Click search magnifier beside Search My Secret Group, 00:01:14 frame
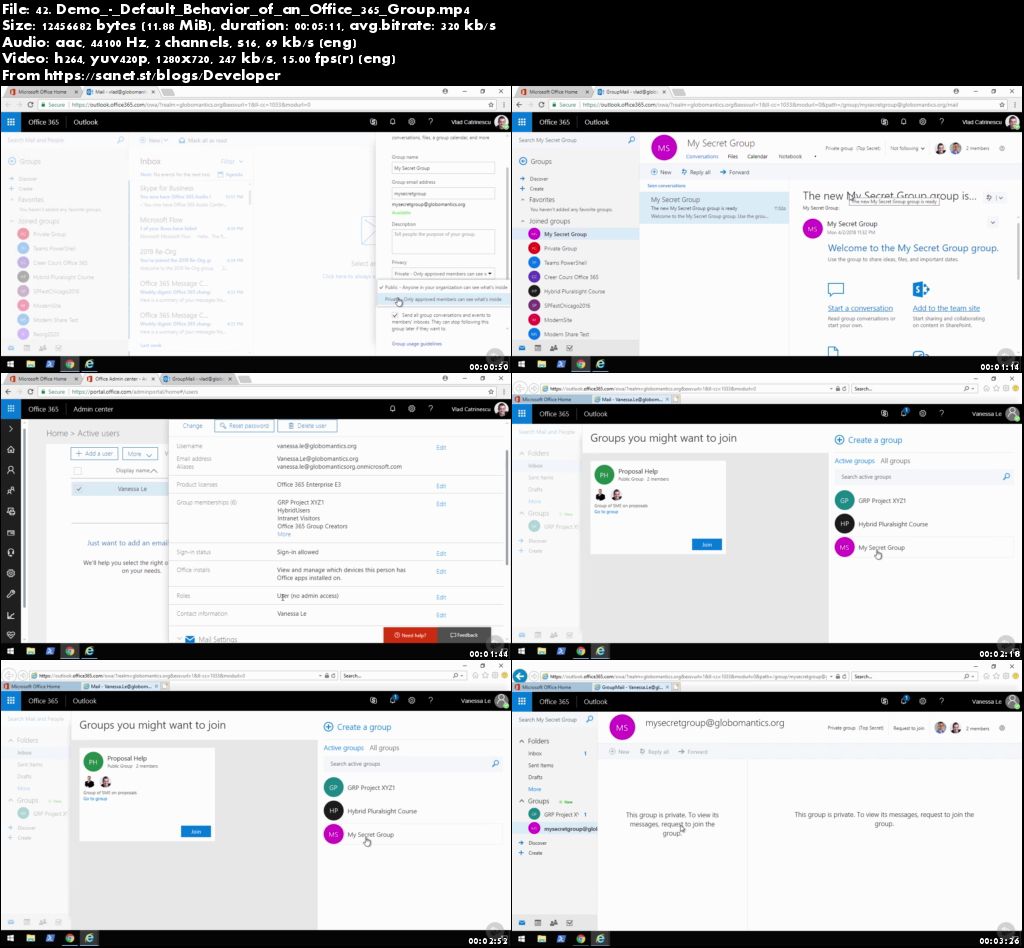1024x948 pixels. click(631, 140)
